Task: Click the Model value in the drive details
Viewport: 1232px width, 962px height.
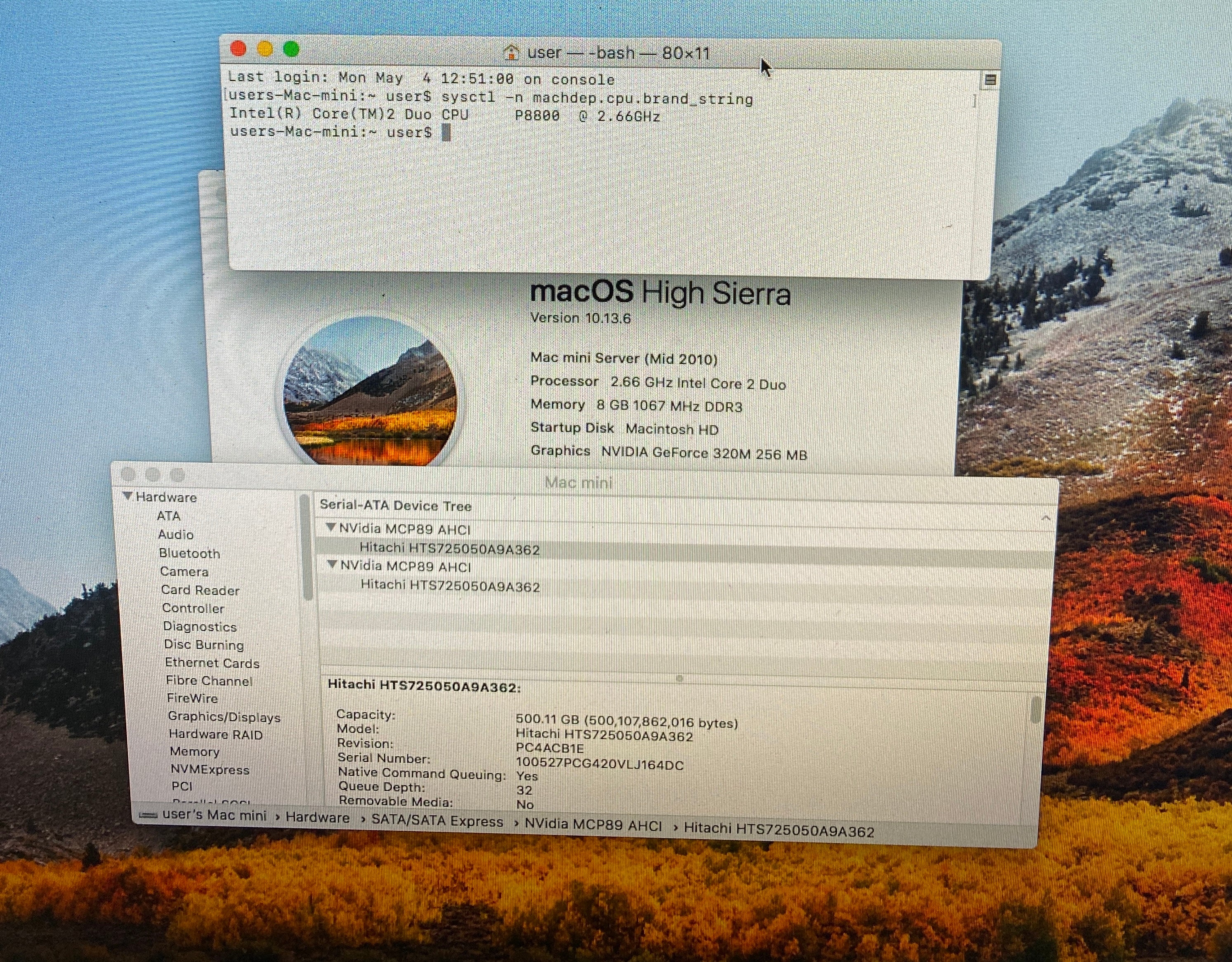Action: pyautogui.click(x=604, y=735)
